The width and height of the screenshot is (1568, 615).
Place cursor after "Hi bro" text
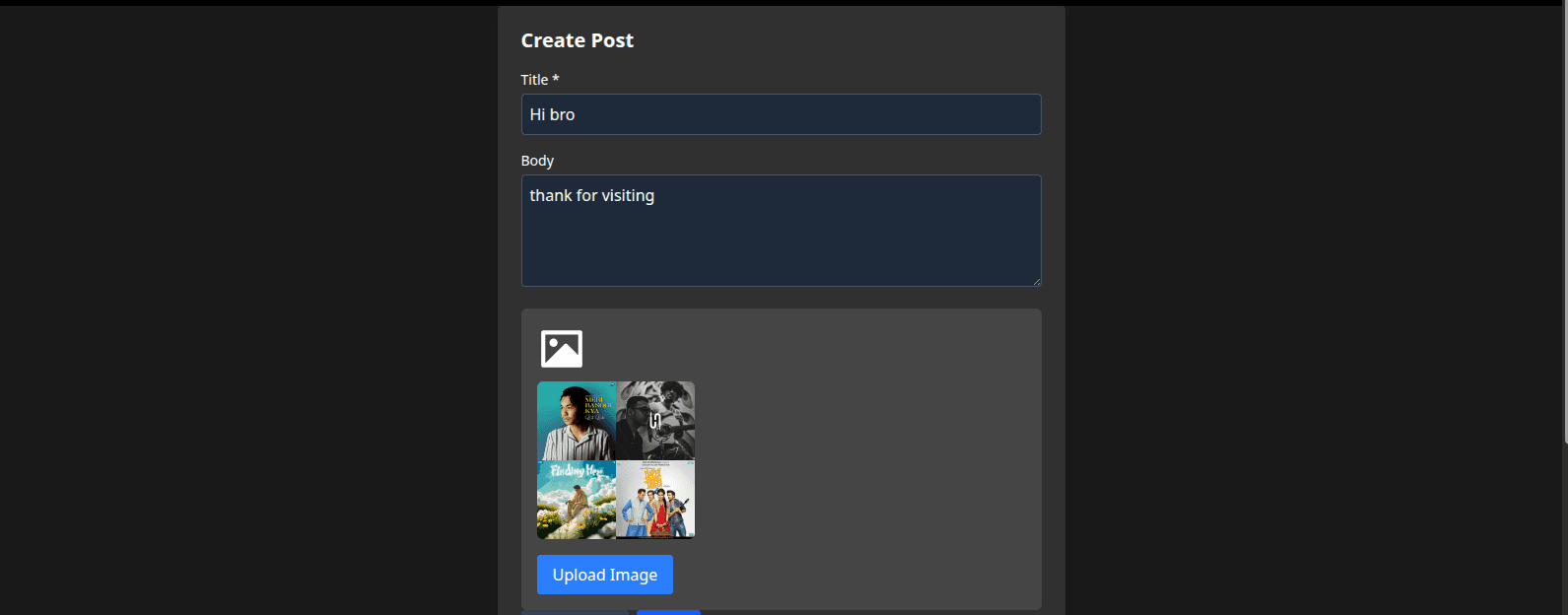point(577,114)
